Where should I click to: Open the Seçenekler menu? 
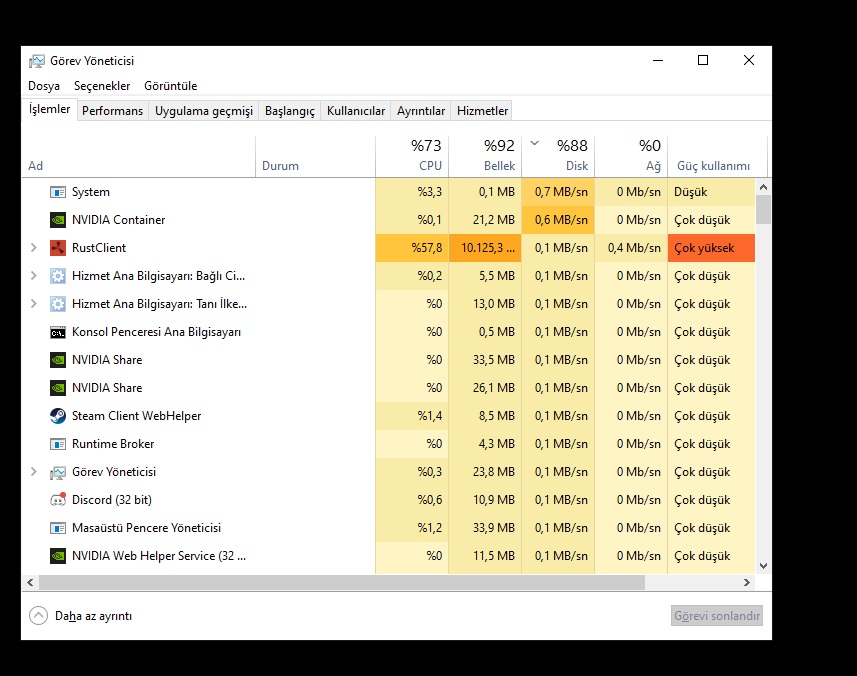[x=102, y=86]
